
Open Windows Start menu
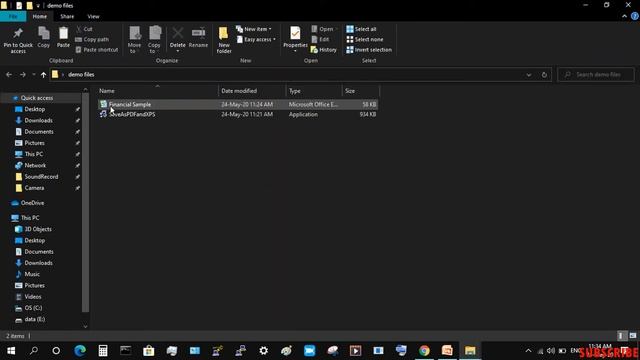(11, 351)
